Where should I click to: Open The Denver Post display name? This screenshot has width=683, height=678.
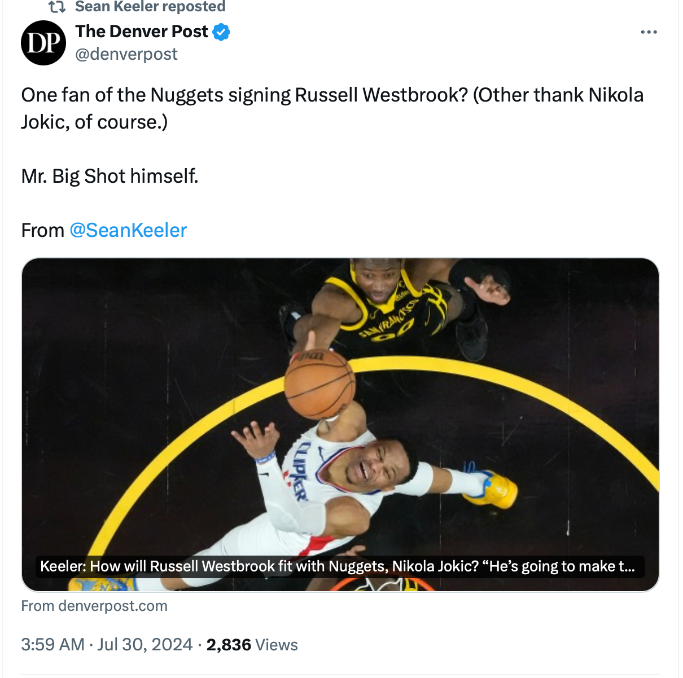(141, 32)
